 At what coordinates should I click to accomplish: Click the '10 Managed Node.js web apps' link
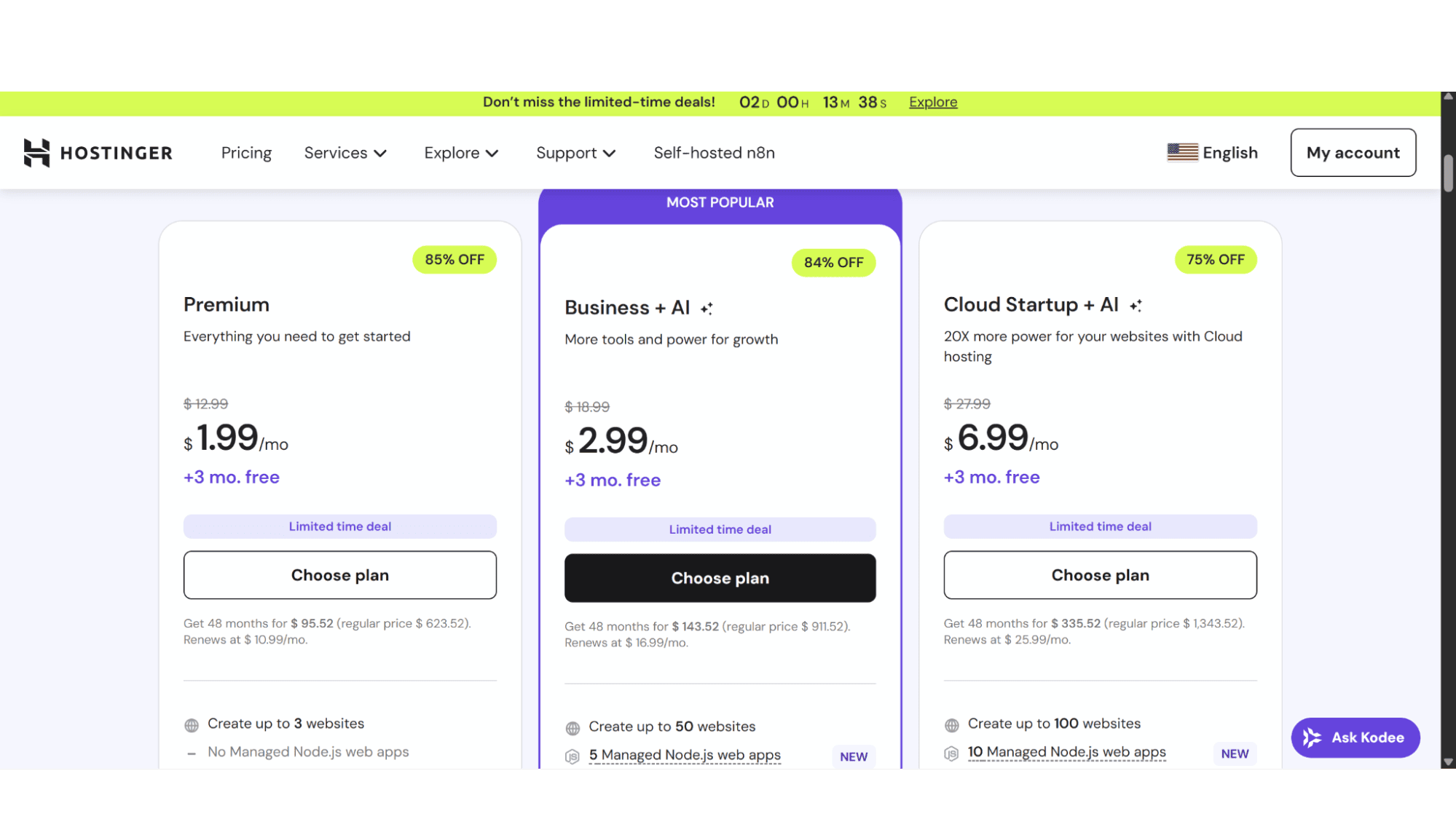(1066, 753)
